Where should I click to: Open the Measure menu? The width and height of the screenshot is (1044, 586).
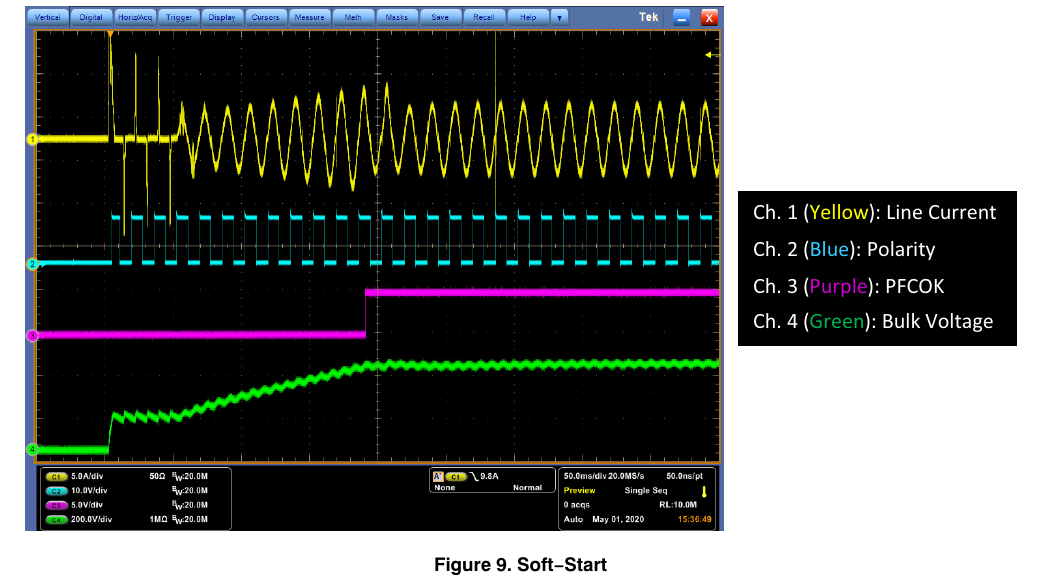(310, 18)
